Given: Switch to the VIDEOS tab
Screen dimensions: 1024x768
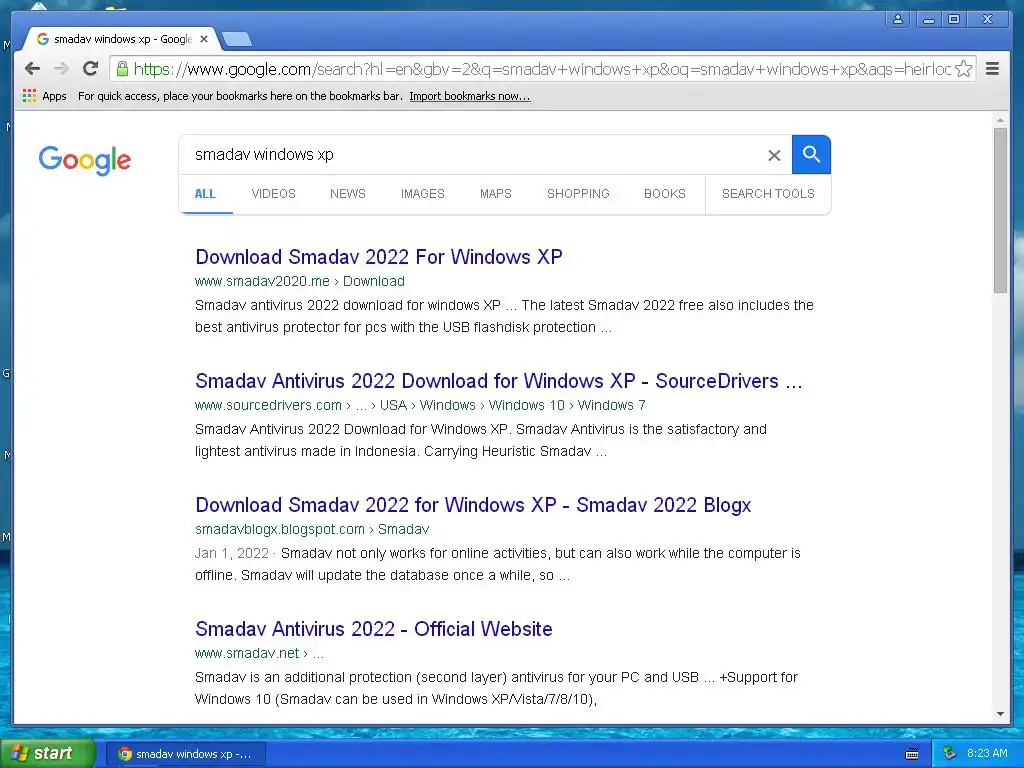Looking at the screenshot, I should click(x=274, y=194).
